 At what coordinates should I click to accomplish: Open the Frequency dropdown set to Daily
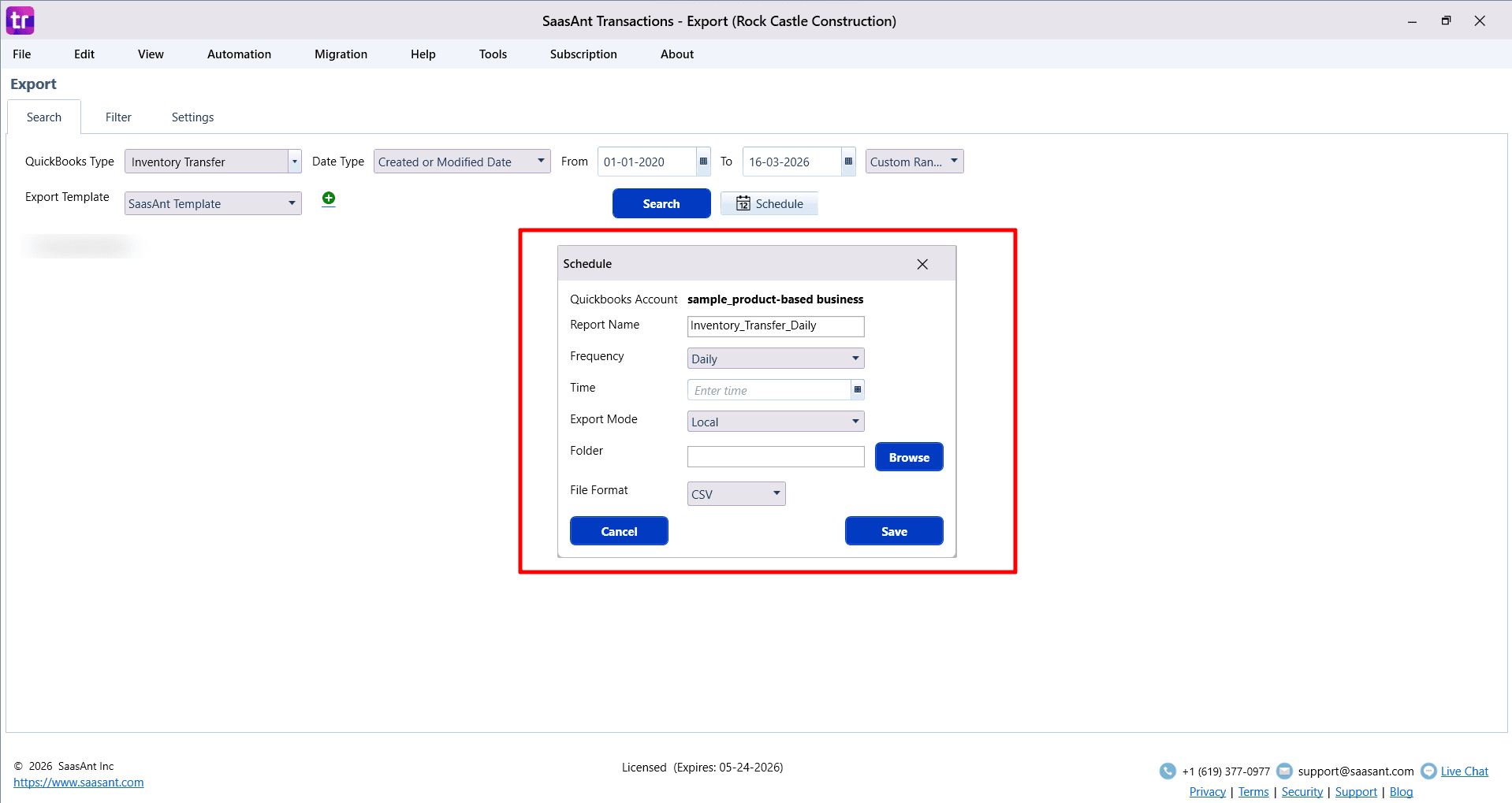776,359
